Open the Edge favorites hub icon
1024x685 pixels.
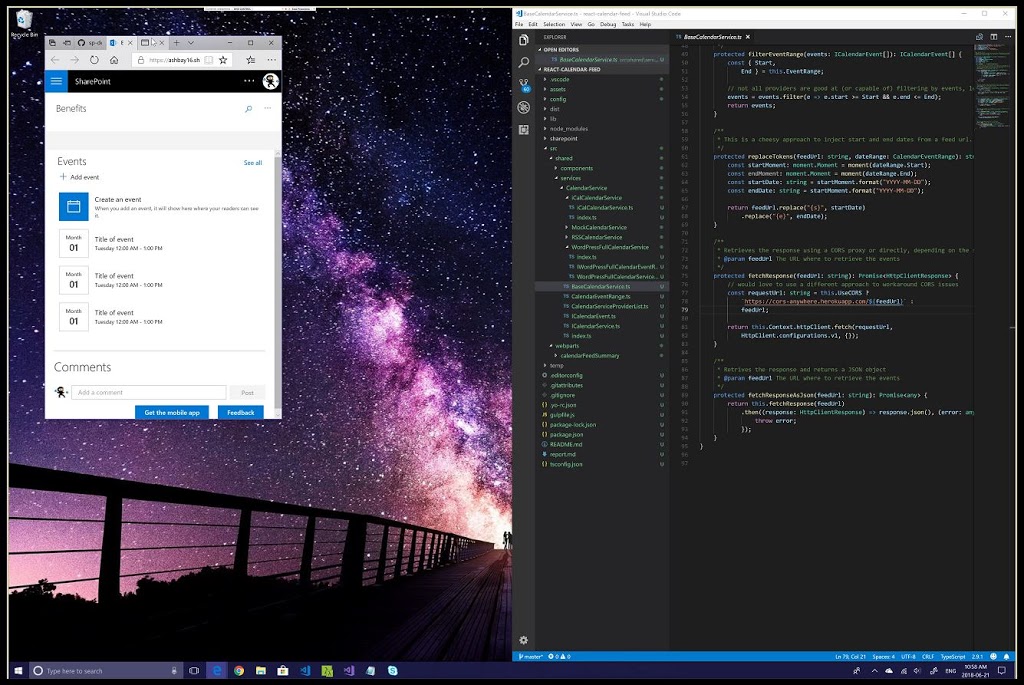[251, 60]
